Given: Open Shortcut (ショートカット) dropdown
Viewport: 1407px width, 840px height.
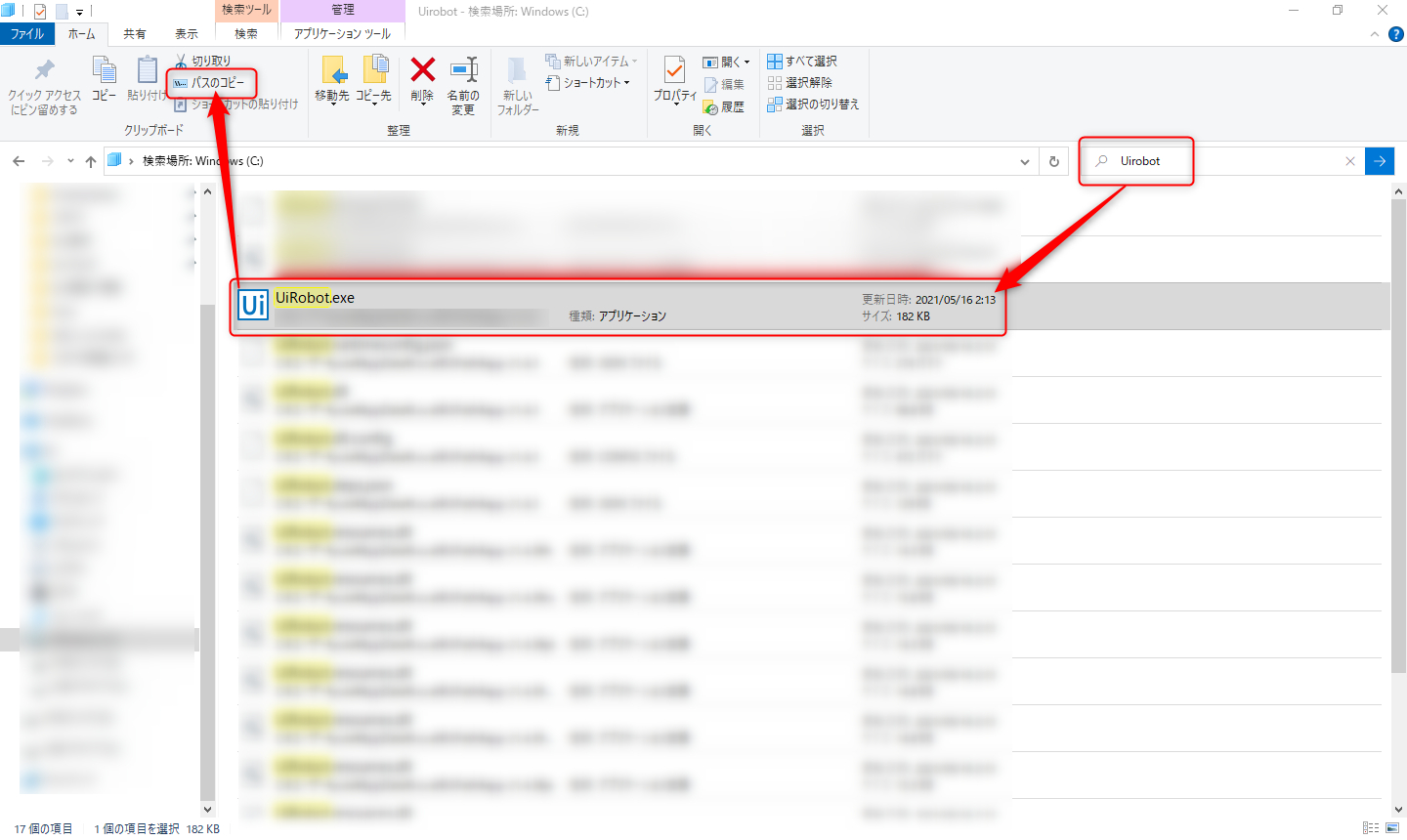Looking at the screenshot, I should [587, 83].
